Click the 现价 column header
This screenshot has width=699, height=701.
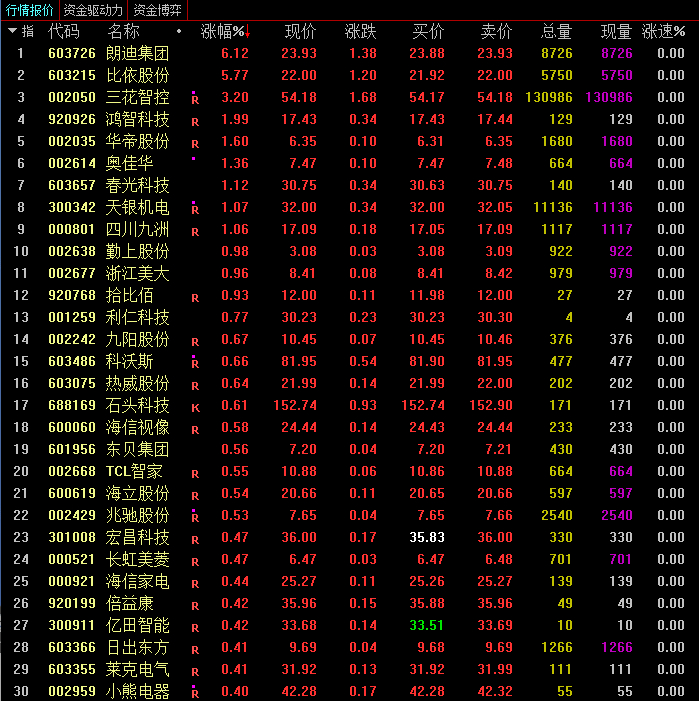pos(300,32)
